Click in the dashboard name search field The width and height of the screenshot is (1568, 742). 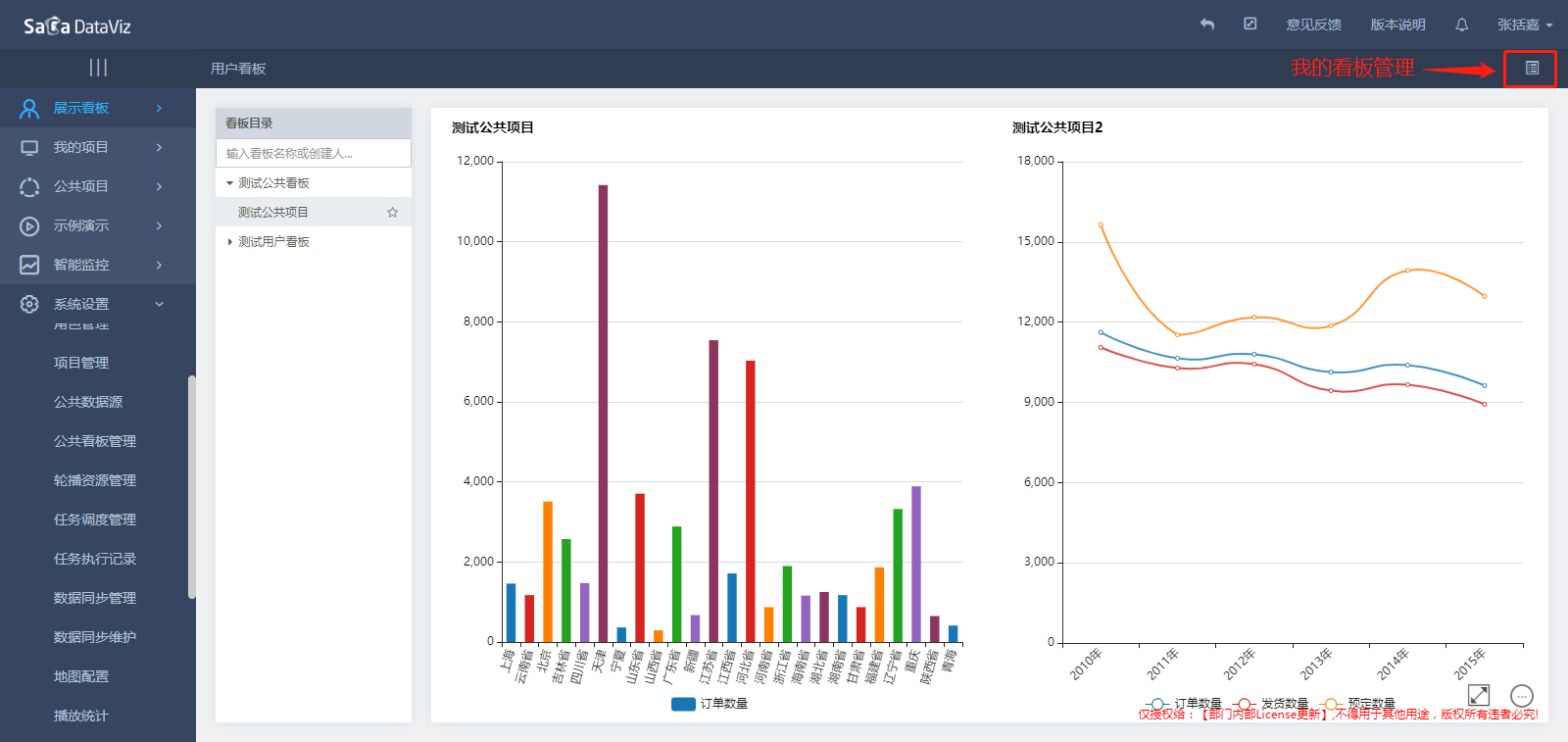point(314,153)
